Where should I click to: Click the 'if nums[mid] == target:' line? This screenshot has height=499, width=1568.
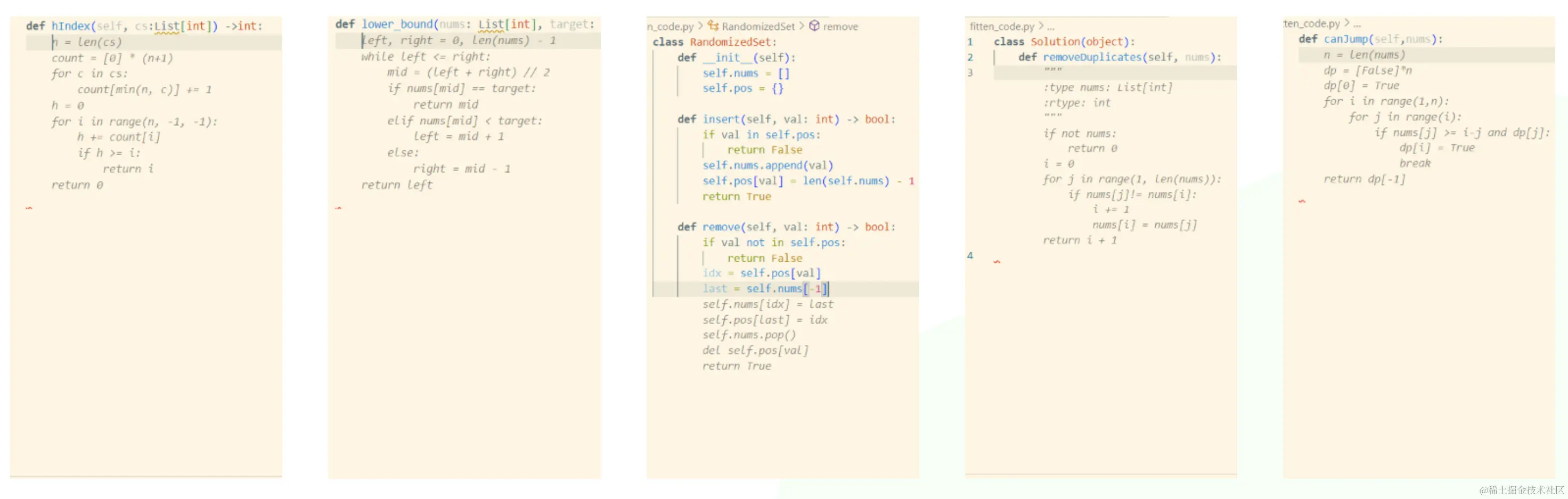[461, 88]
